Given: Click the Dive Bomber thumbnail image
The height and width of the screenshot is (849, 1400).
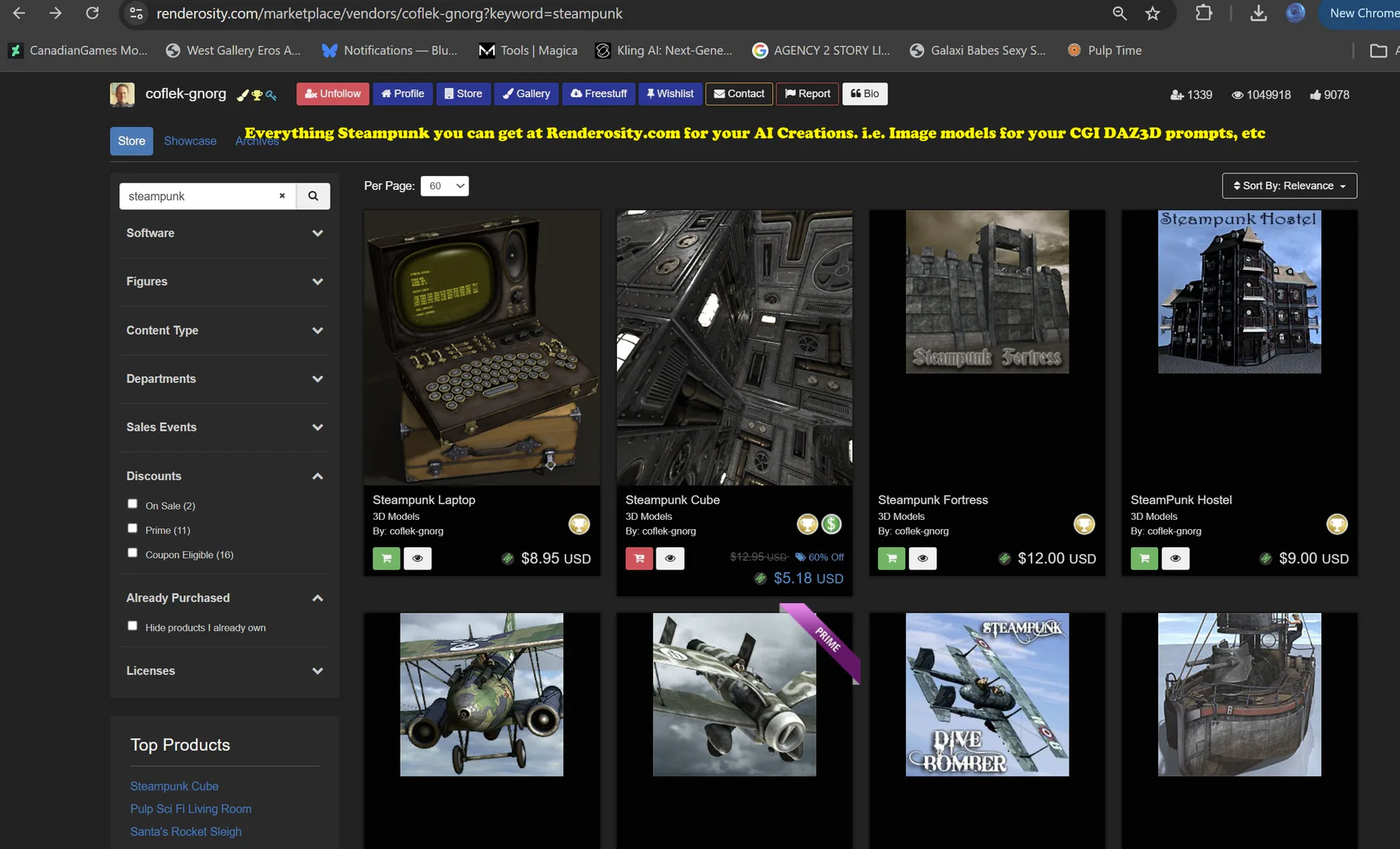Looking at the screenshot, I should [x=987, y=695].
